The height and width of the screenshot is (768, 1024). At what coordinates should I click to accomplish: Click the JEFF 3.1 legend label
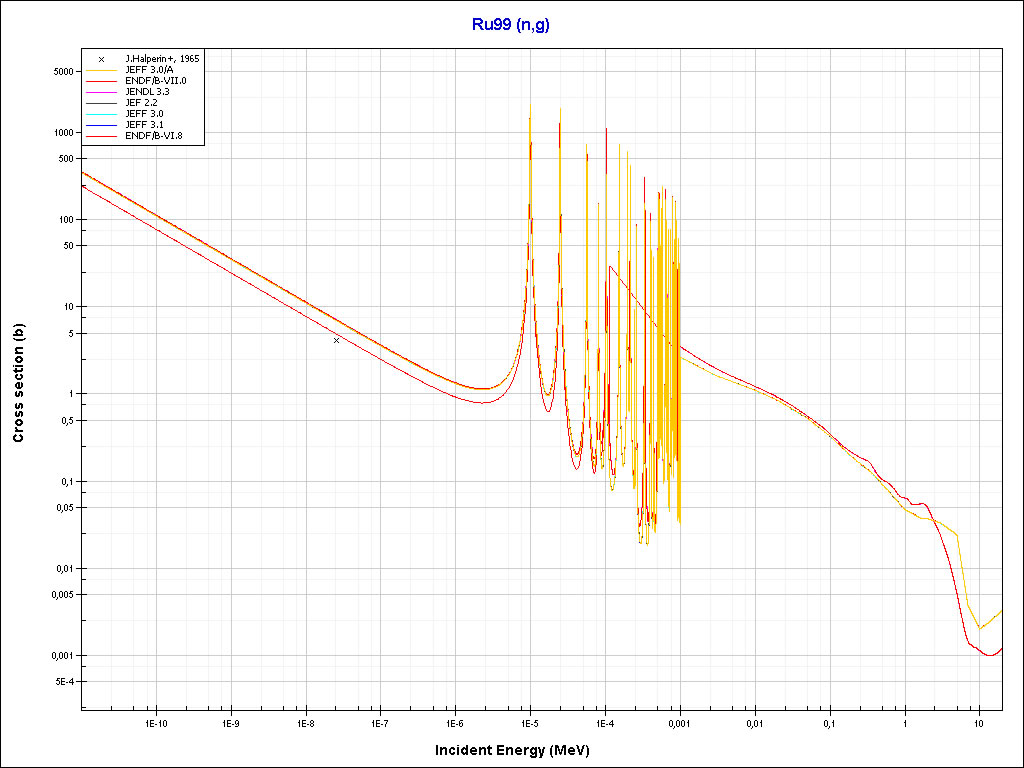(x=144, y=124)
